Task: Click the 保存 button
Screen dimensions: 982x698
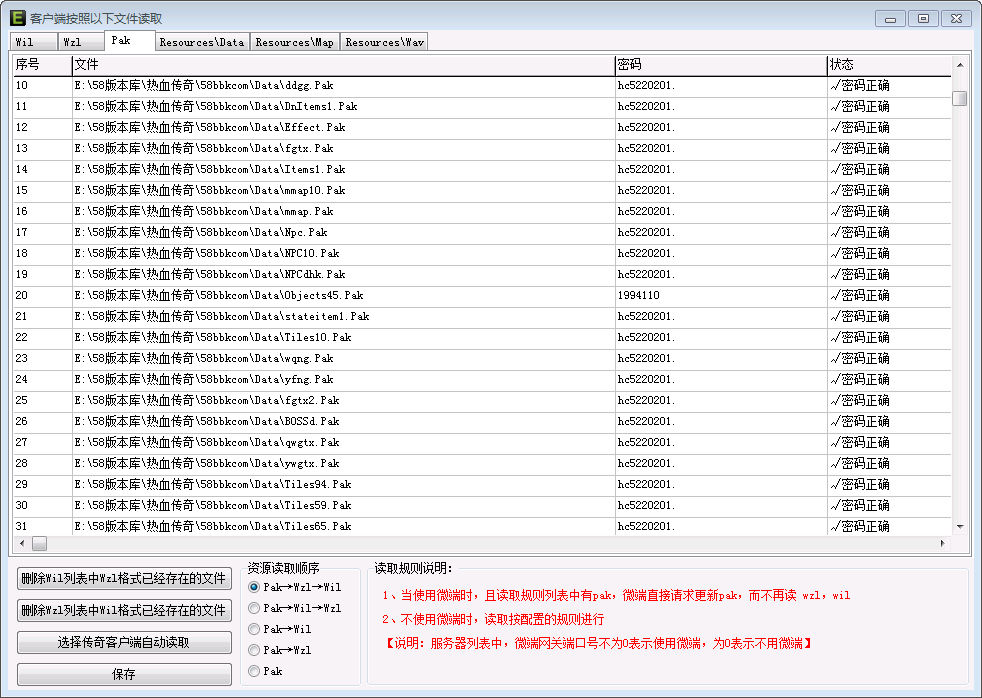Action: pyautogui.click(x=124, y=675)
